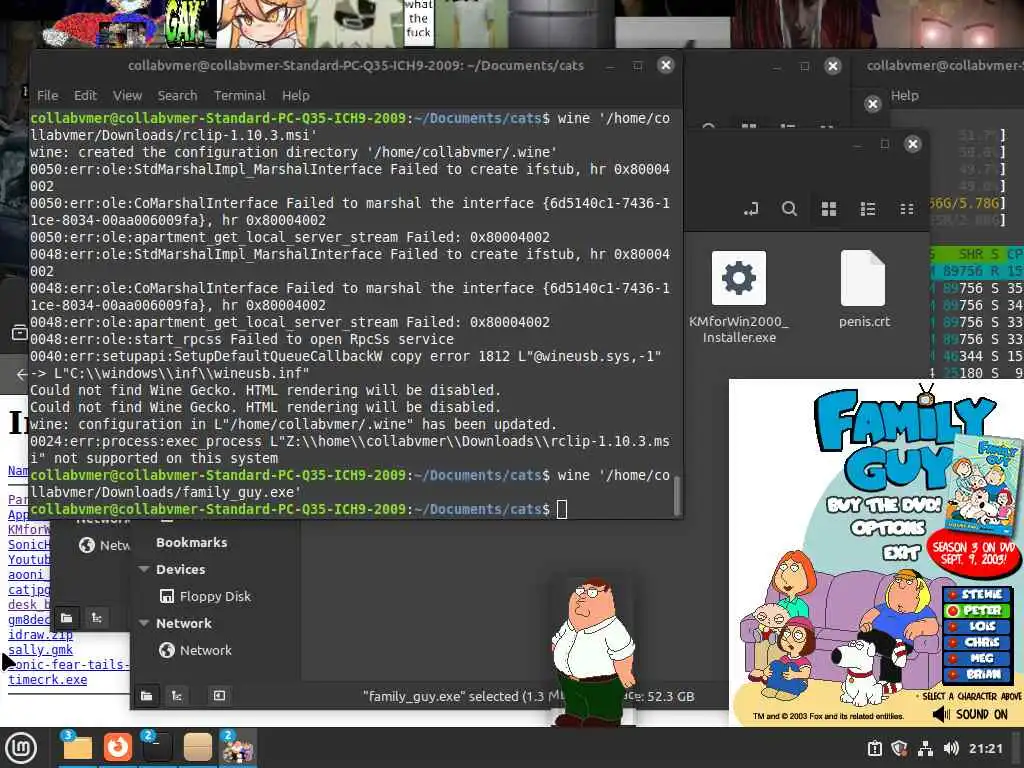
Task: Open the taskbar clock showing 21:21
Action: point(985,748)
